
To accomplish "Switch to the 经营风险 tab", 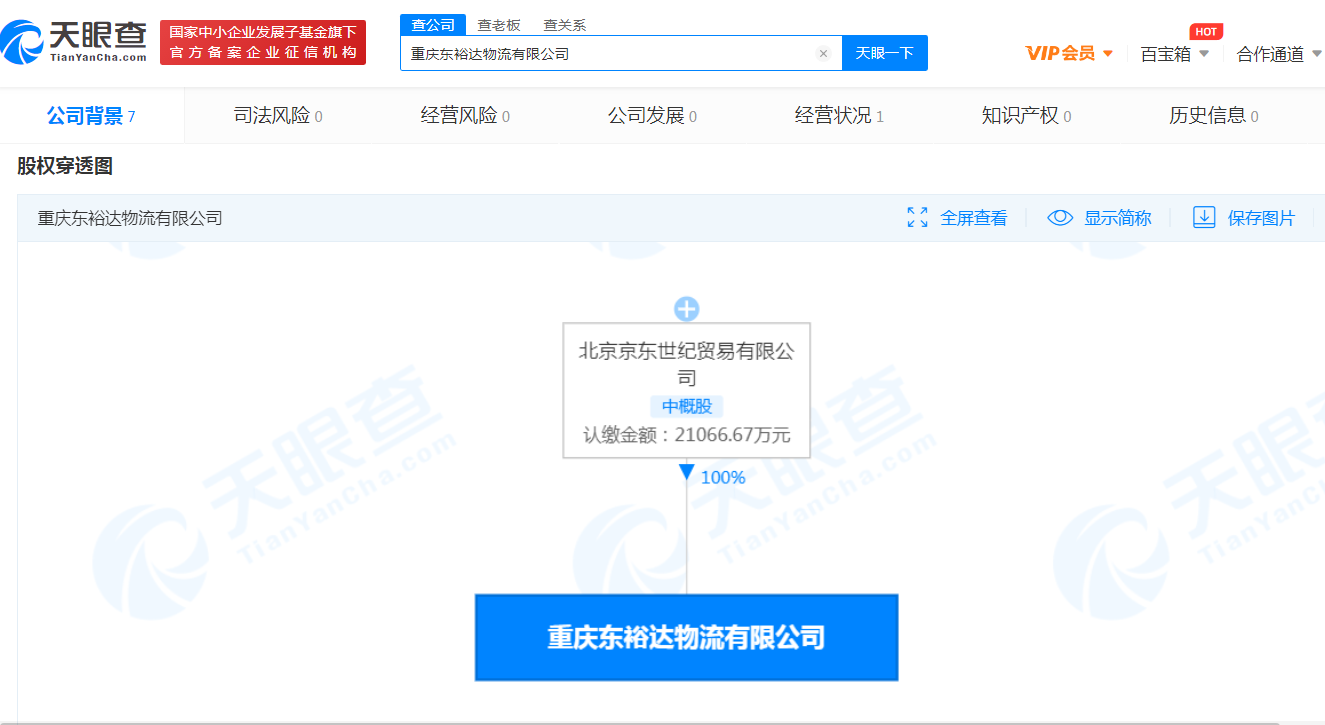I will (465, 116).
